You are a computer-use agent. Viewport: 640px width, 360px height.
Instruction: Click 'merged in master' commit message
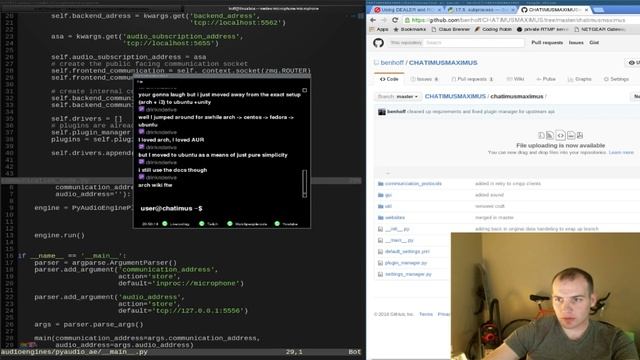click(x=494, y=218)
